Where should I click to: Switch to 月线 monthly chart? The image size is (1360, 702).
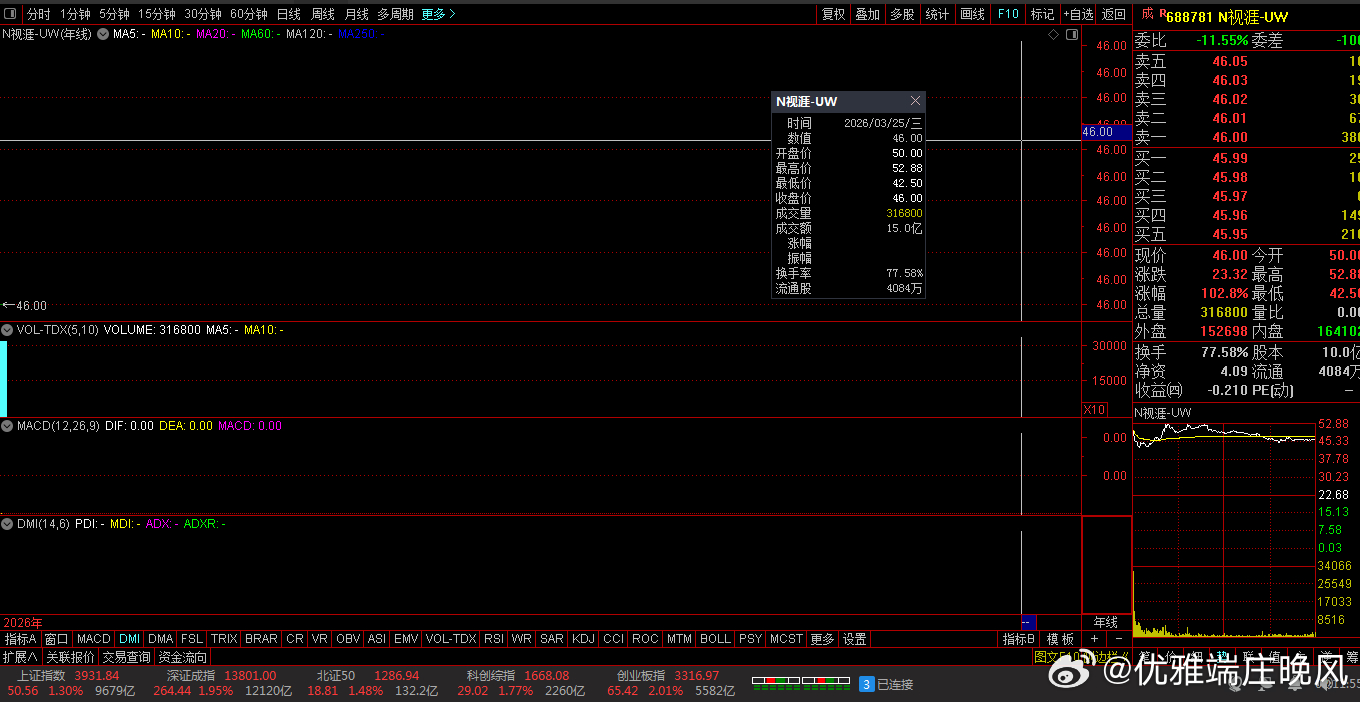pos(356,14)
